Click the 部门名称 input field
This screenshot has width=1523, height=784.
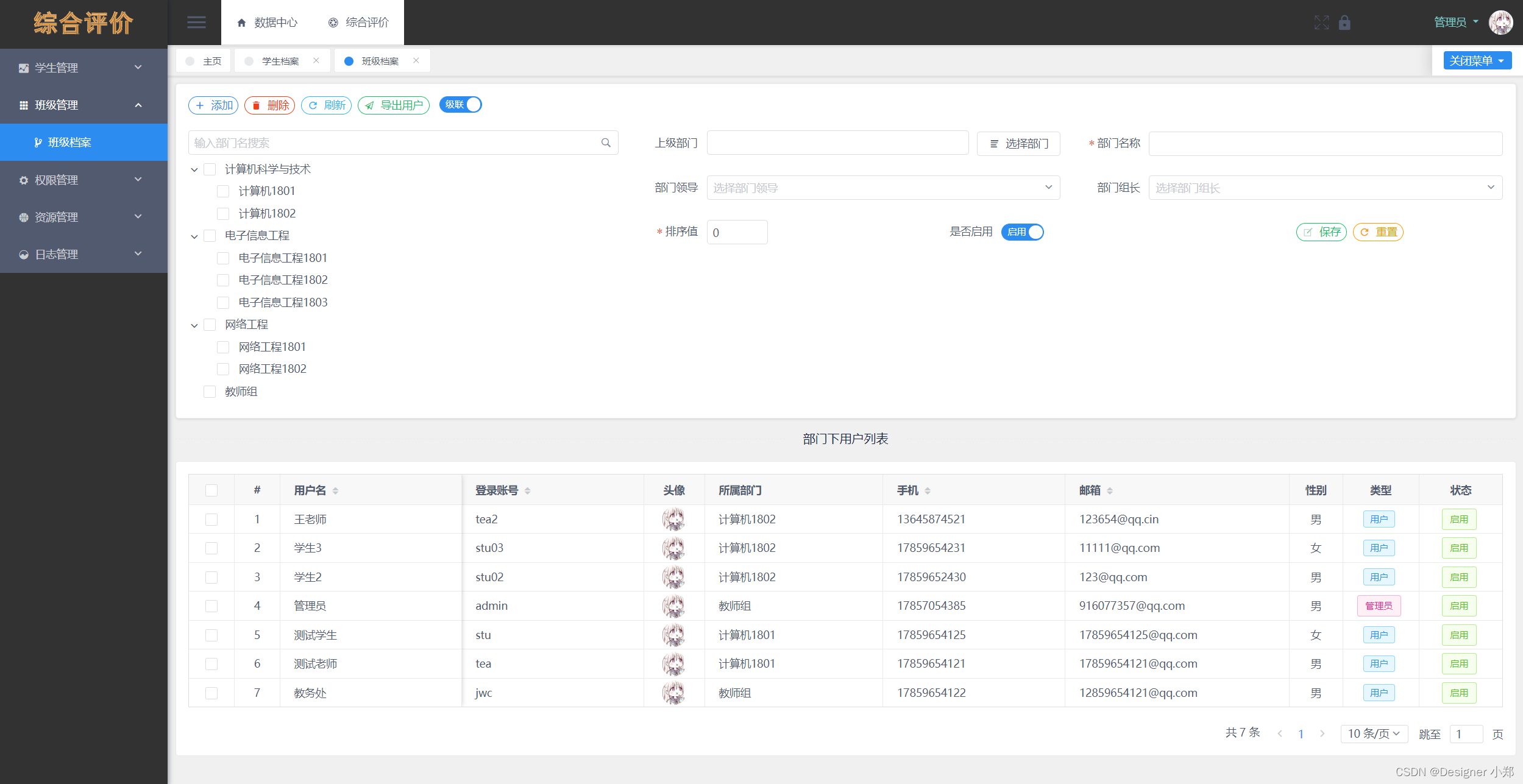[1325, 143]
